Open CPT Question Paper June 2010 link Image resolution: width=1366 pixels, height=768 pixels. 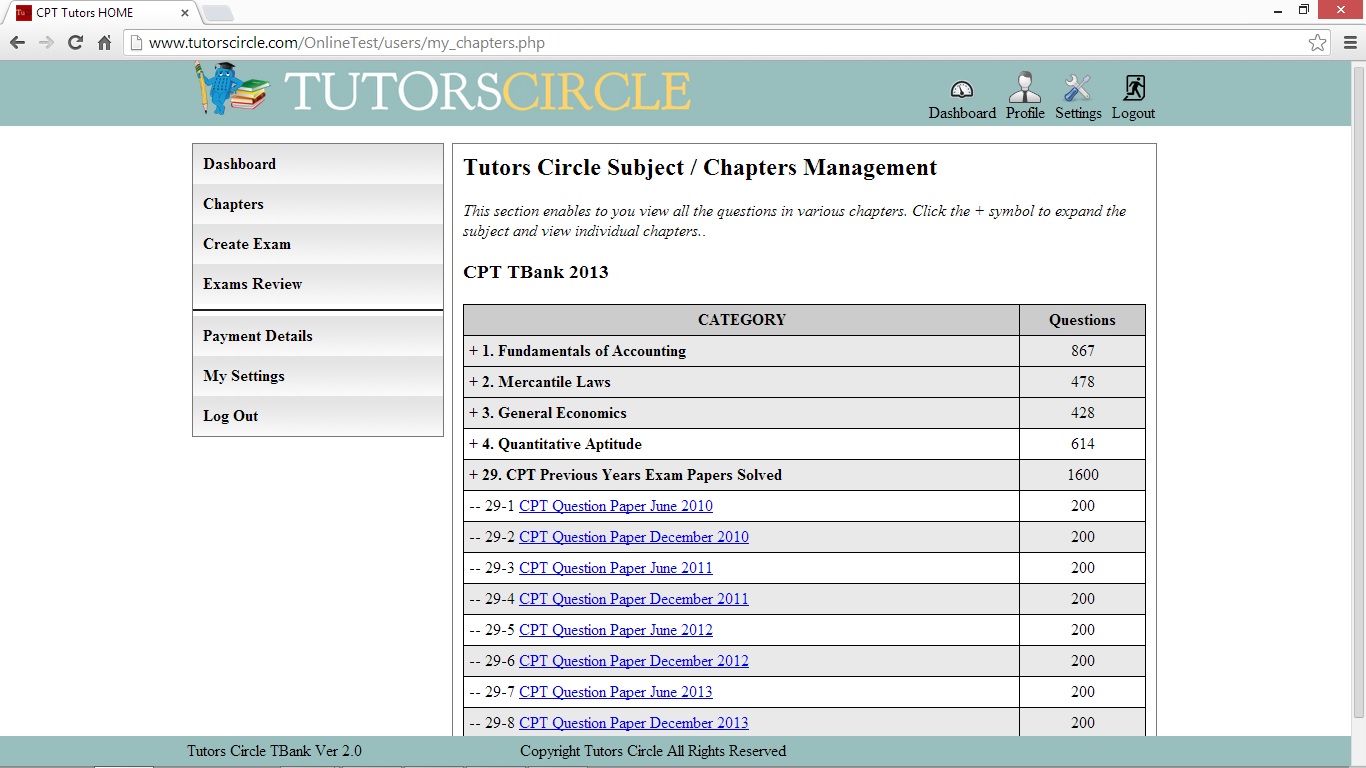(x=616, y=506)
